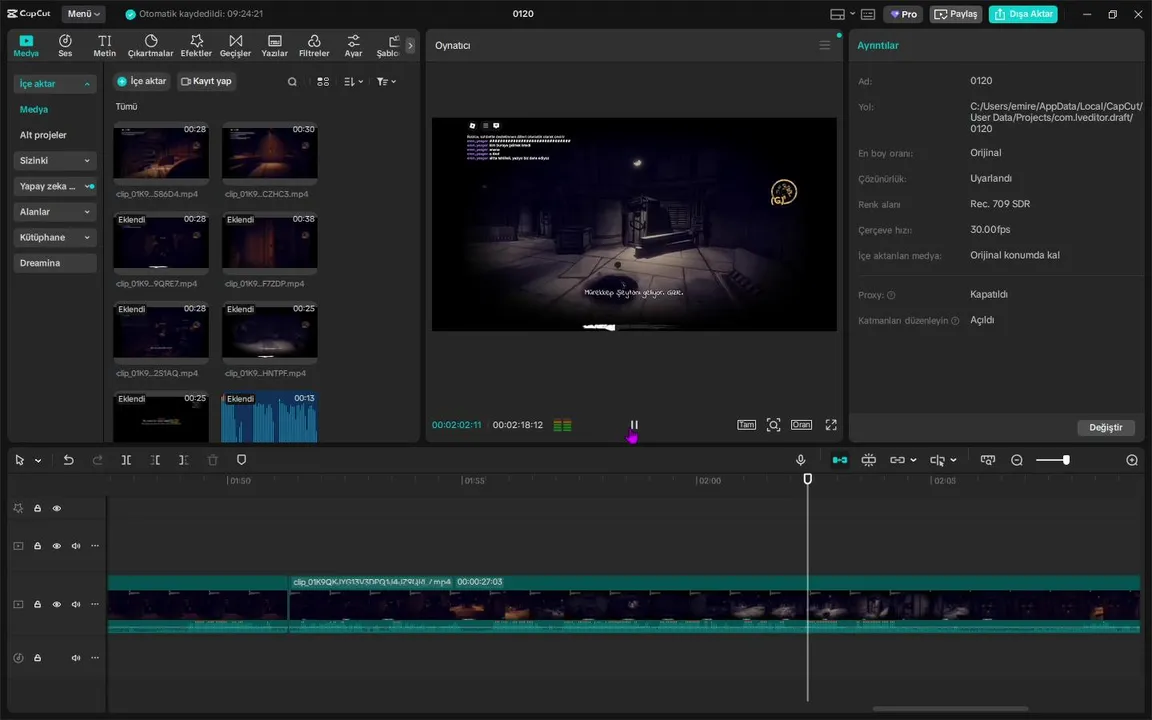
Task: Hide the effects track with its eye icon
Action: pyautogui.click(x=57, y=508)
